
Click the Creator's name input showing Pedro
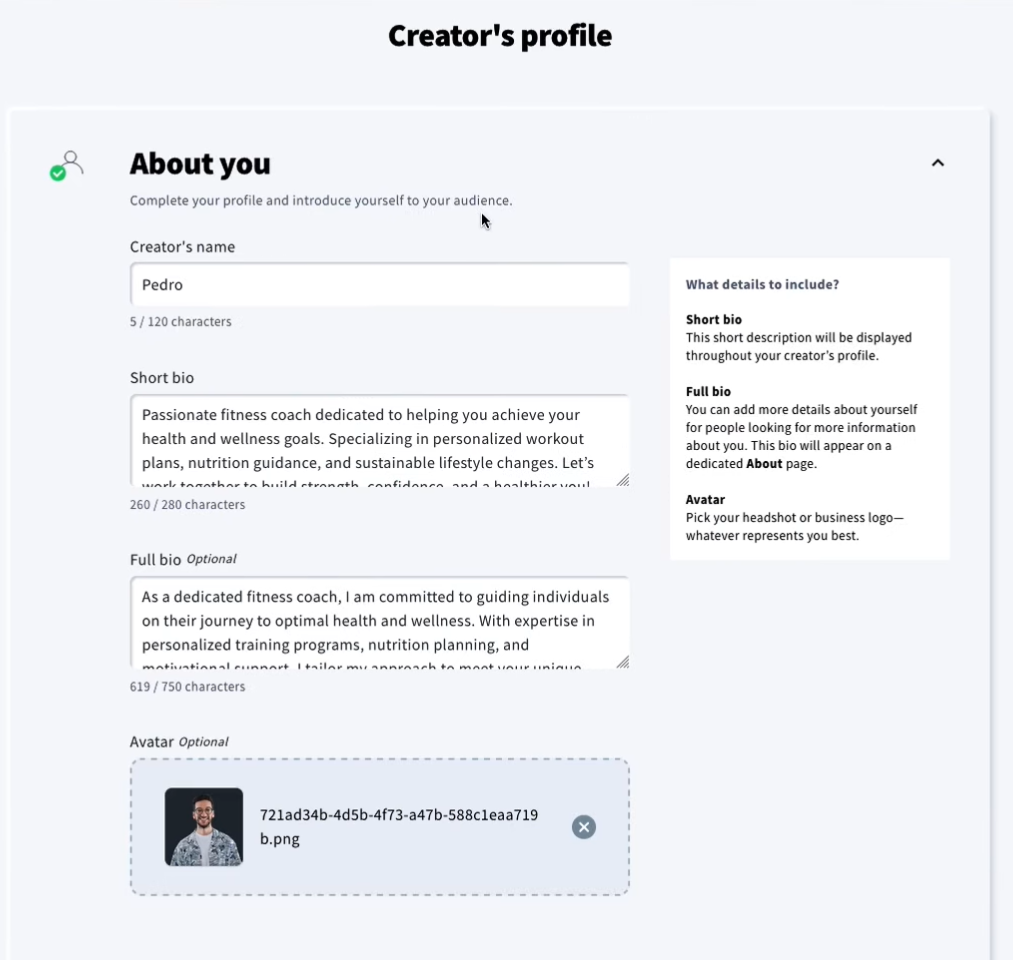[380, 284]
